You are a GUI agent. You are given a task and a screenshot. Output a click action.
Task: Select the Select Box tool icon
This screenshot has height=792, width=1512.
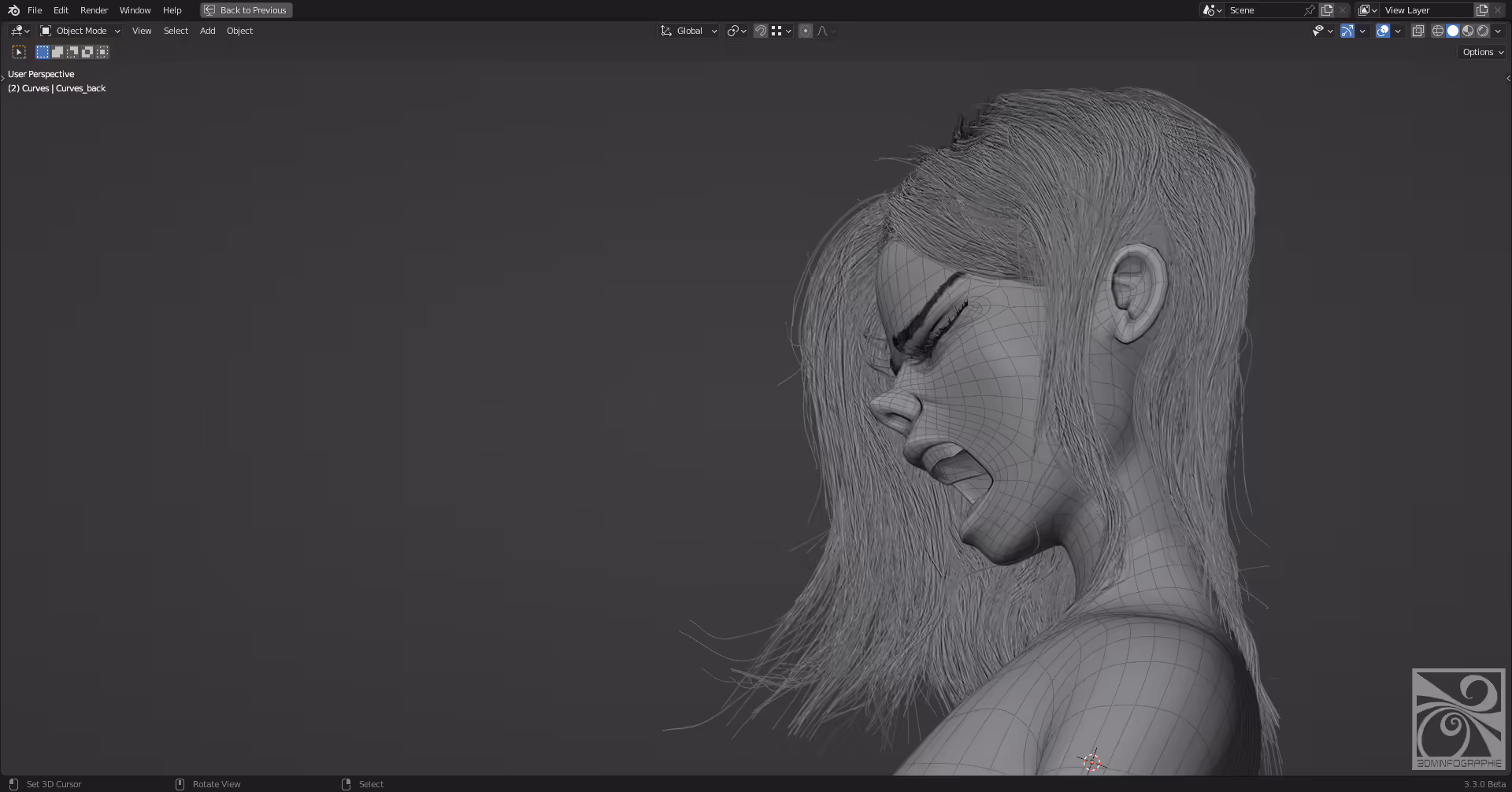[x=19, y=52]
